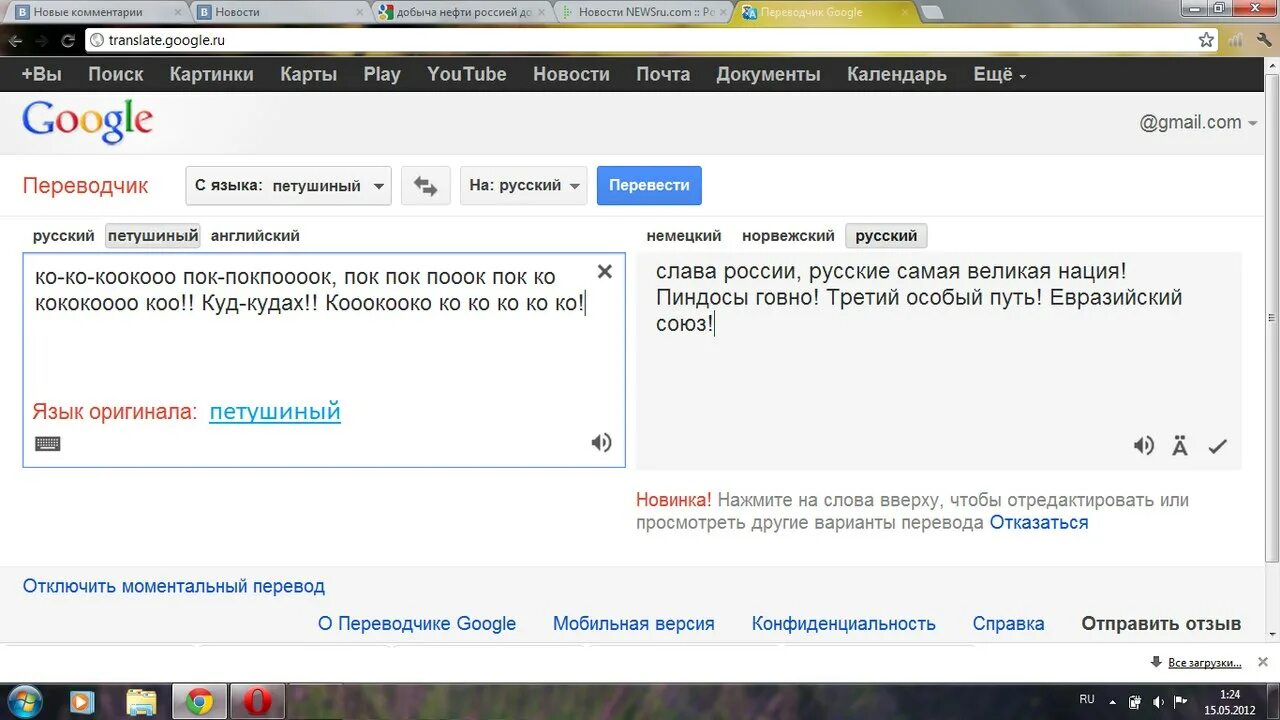Open Календарь in Google bar
1280x720 pixels.
(x=897, y=74)
